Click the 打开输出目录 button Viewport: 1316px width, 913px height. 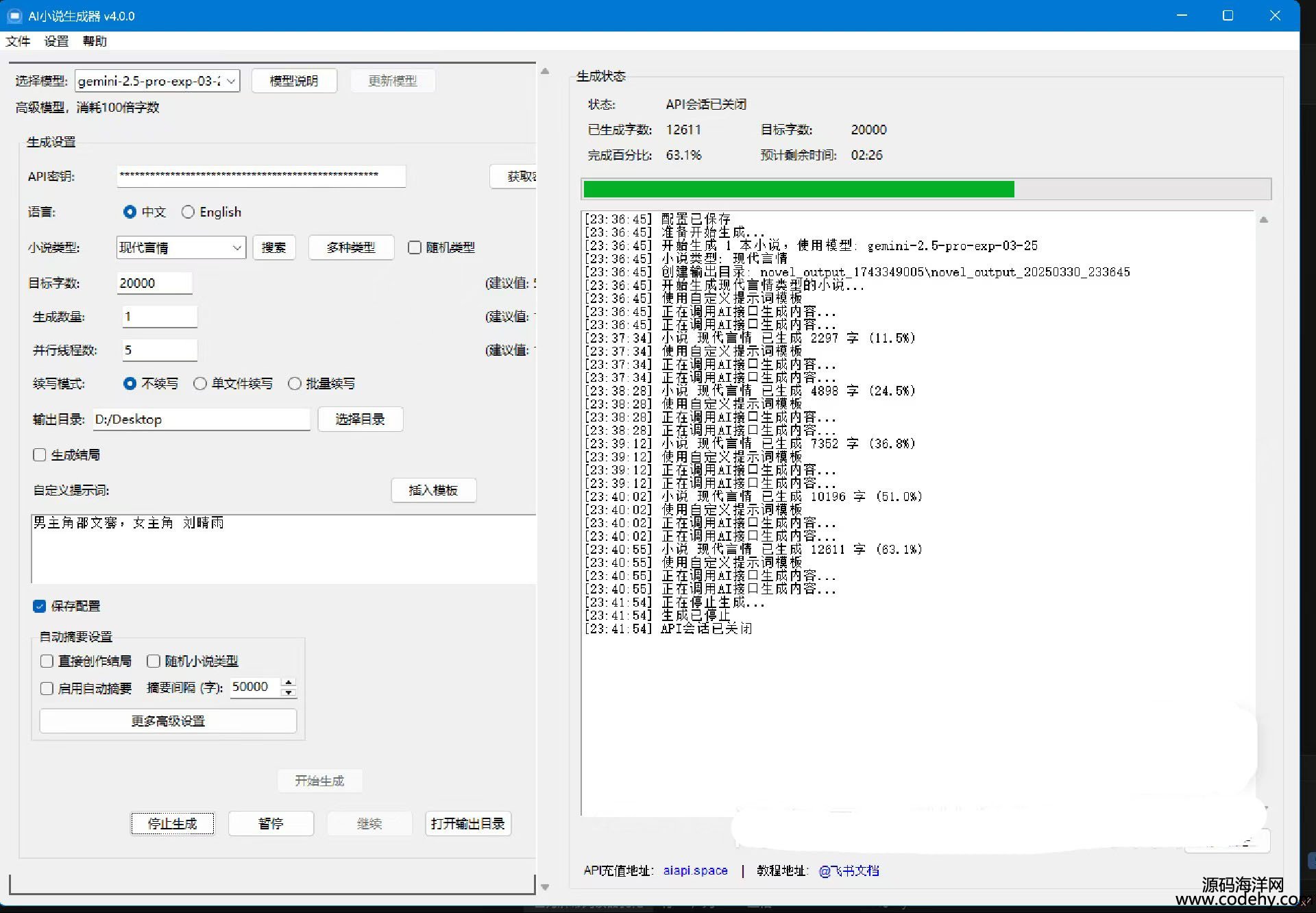468,823
